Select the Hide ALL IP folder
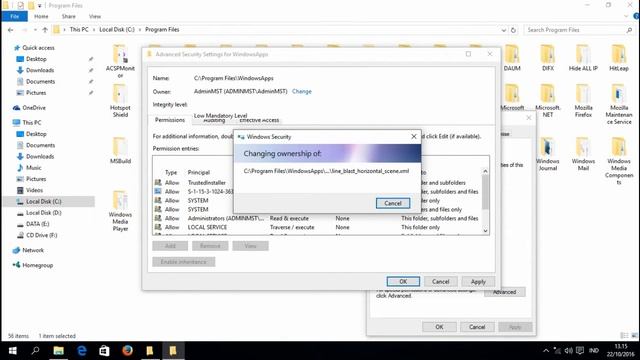This screenshot has height=360, width=640. (x=583, y=58)
